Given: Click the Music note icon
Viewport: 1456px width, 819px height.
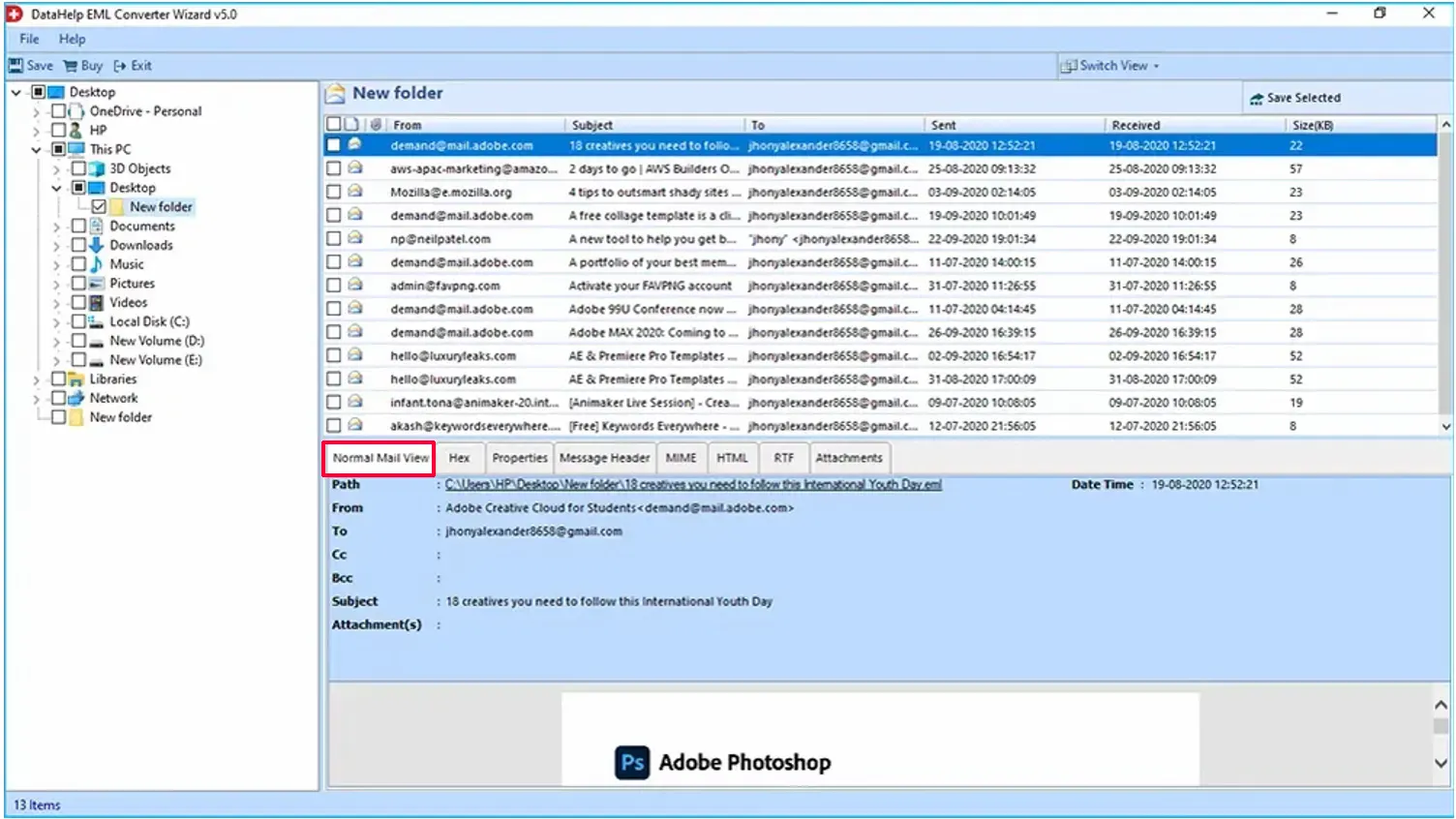Looking at the screenshot, I should [x=97, y=264].
